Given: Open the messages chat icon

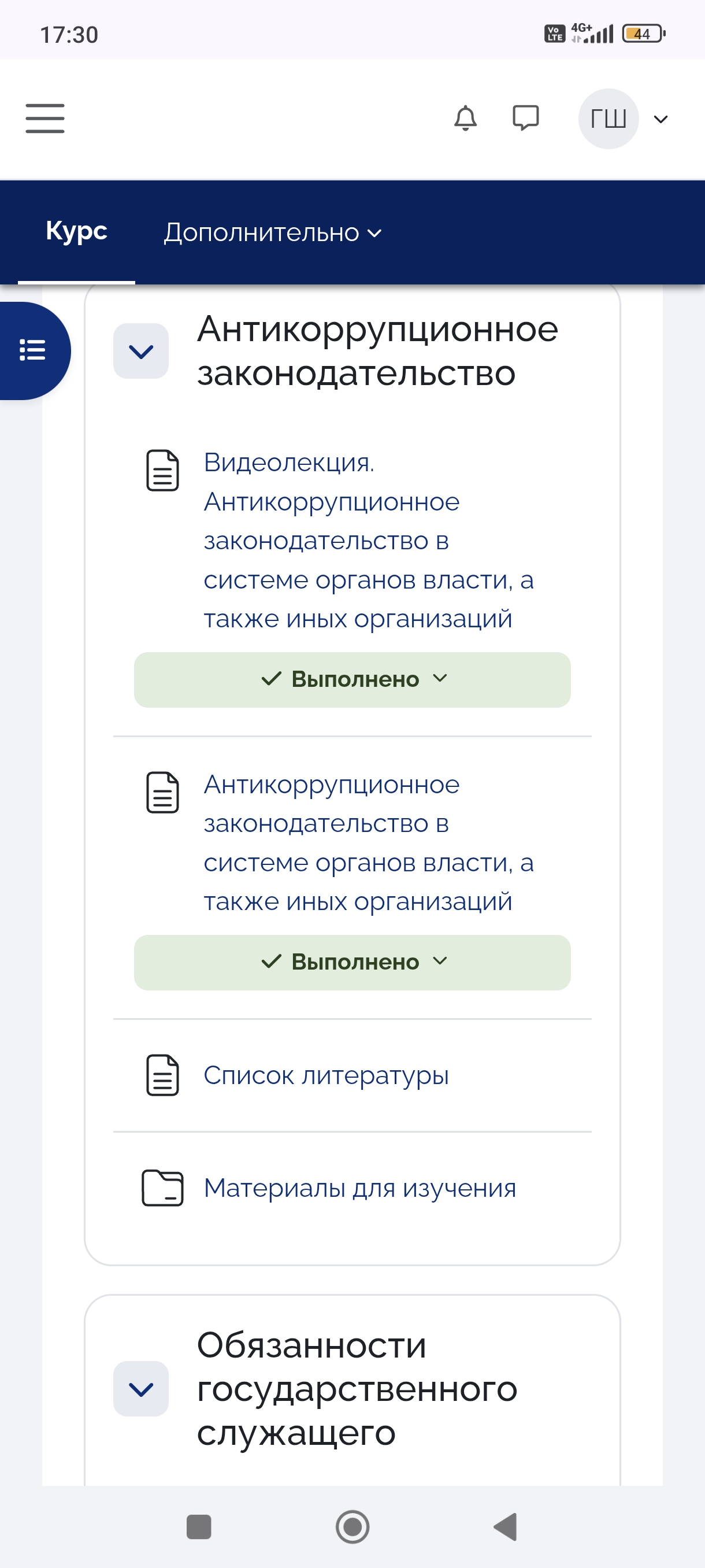Looking at the screenshot, I should point(525,118).
